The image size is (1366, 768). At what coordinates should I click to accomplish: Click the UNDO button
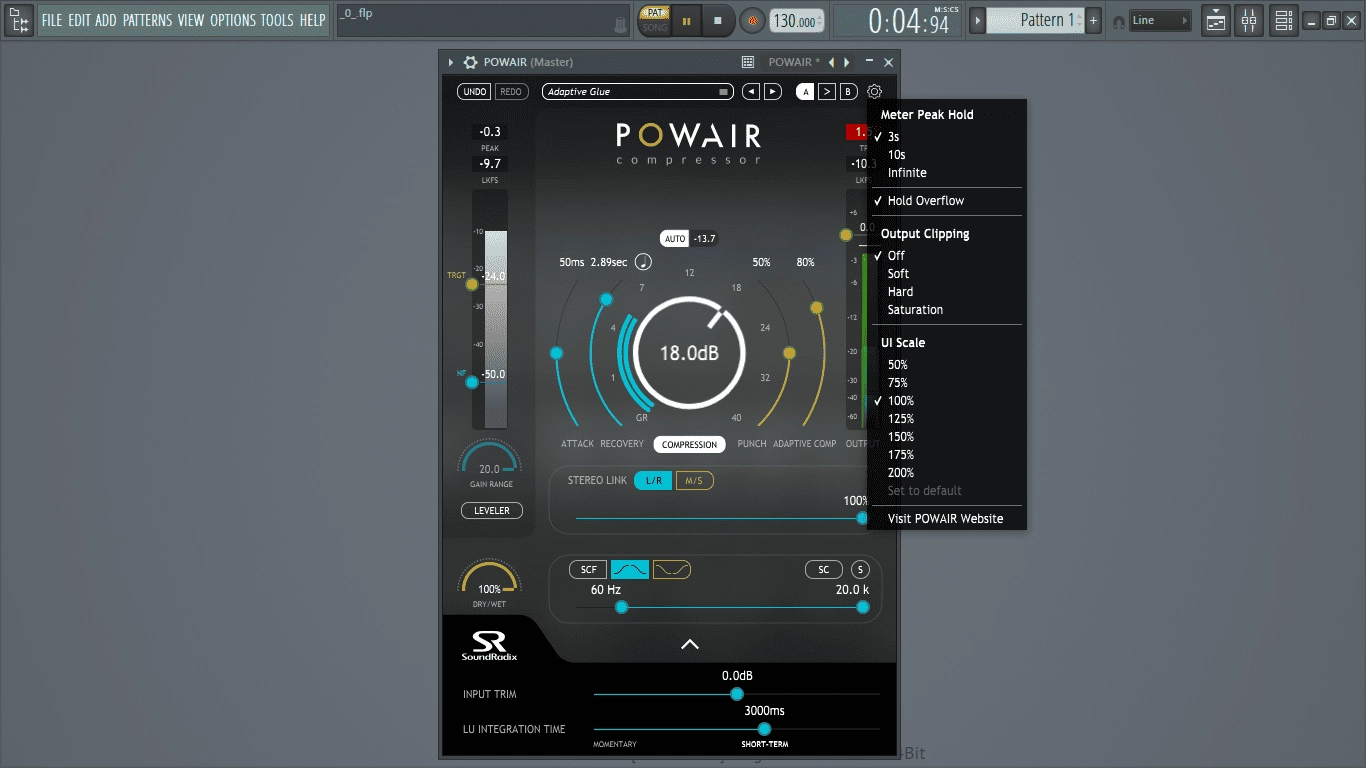coord(475,92)
